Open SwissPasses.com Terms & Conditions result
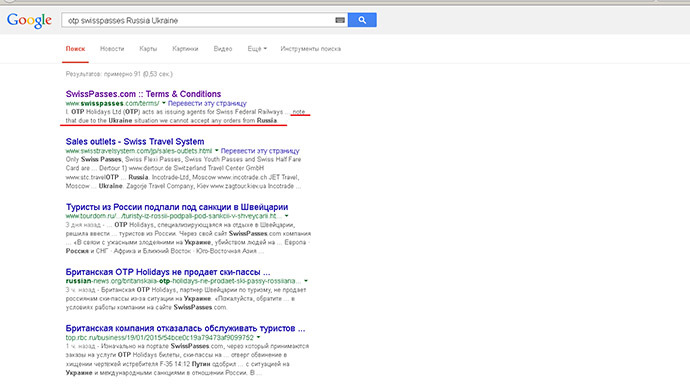The height and width of the screenshot is (388, 690). (143, 94)
